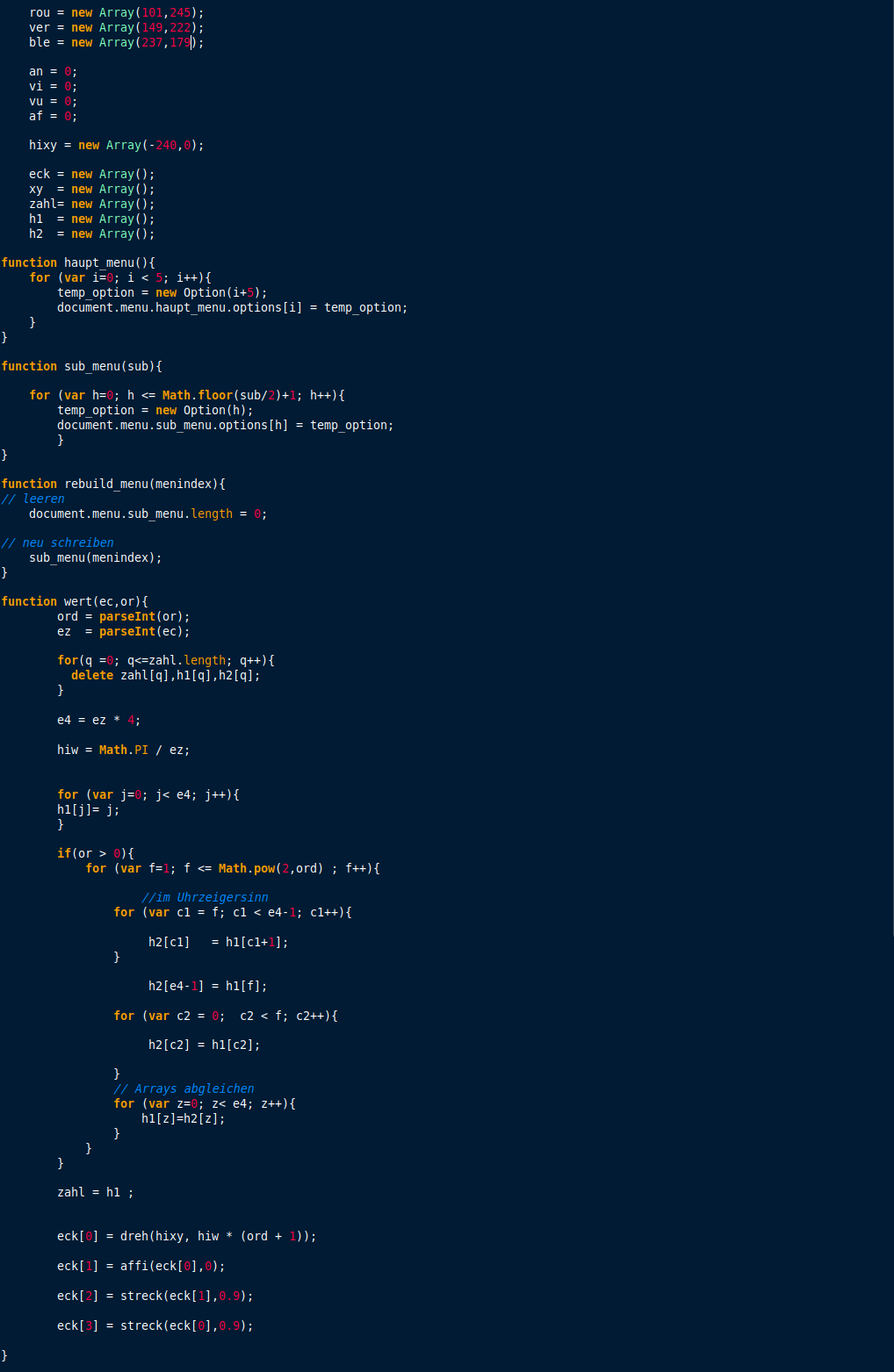
Task: Click the 'function wert(ec,or)' declaration line
Action: [x=75, y=601]
